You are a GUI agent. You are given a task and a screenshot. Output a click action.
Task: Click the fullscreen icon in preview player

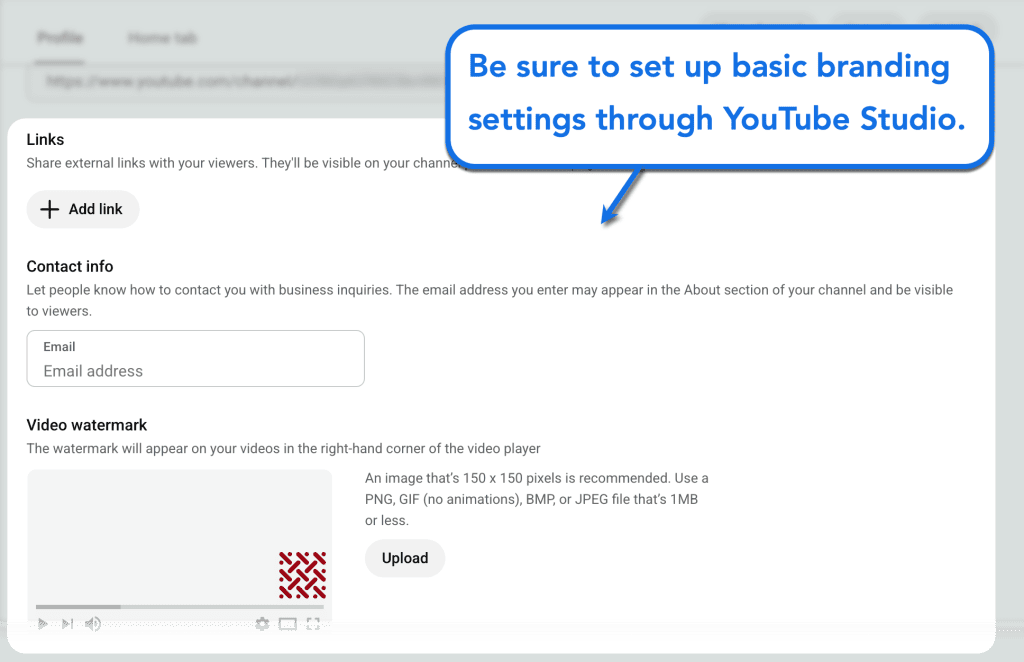(x=313, y=624)
